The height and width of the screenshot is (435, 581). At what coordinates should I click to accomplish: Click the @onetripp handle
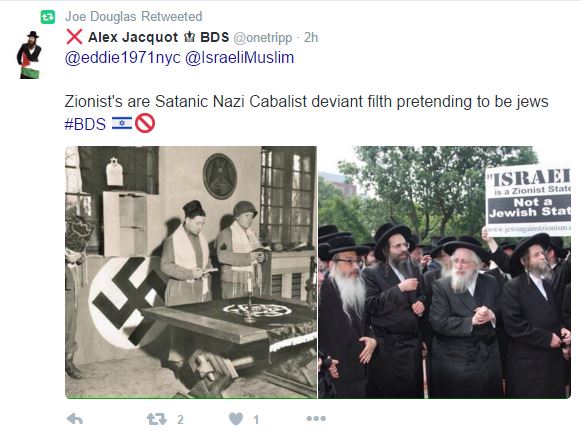click(x=262, y=38)
